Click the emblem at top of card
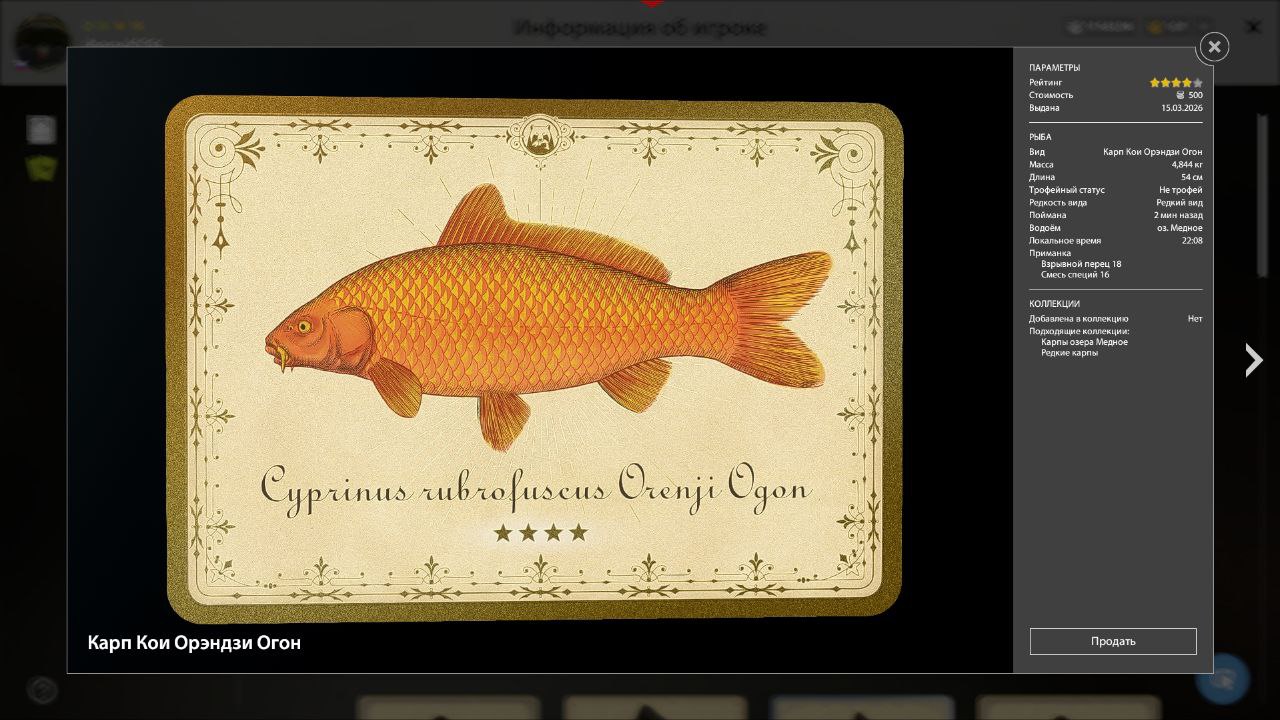 [539, 138]
